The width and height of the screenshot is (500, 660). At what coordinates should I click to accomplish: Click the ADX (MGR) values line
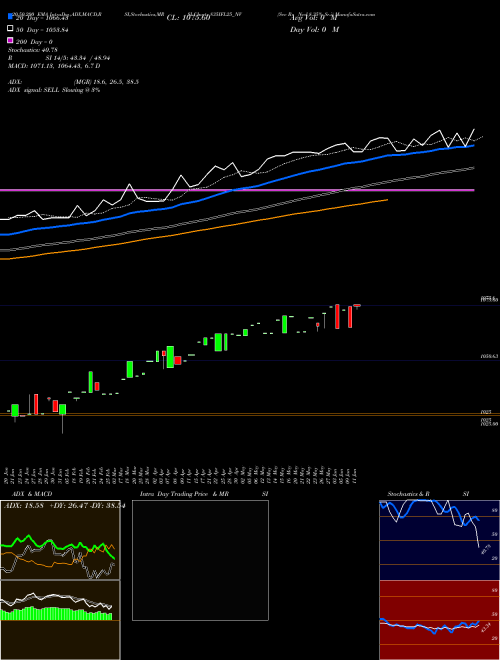pyautogui.click(x=74, y=82)
